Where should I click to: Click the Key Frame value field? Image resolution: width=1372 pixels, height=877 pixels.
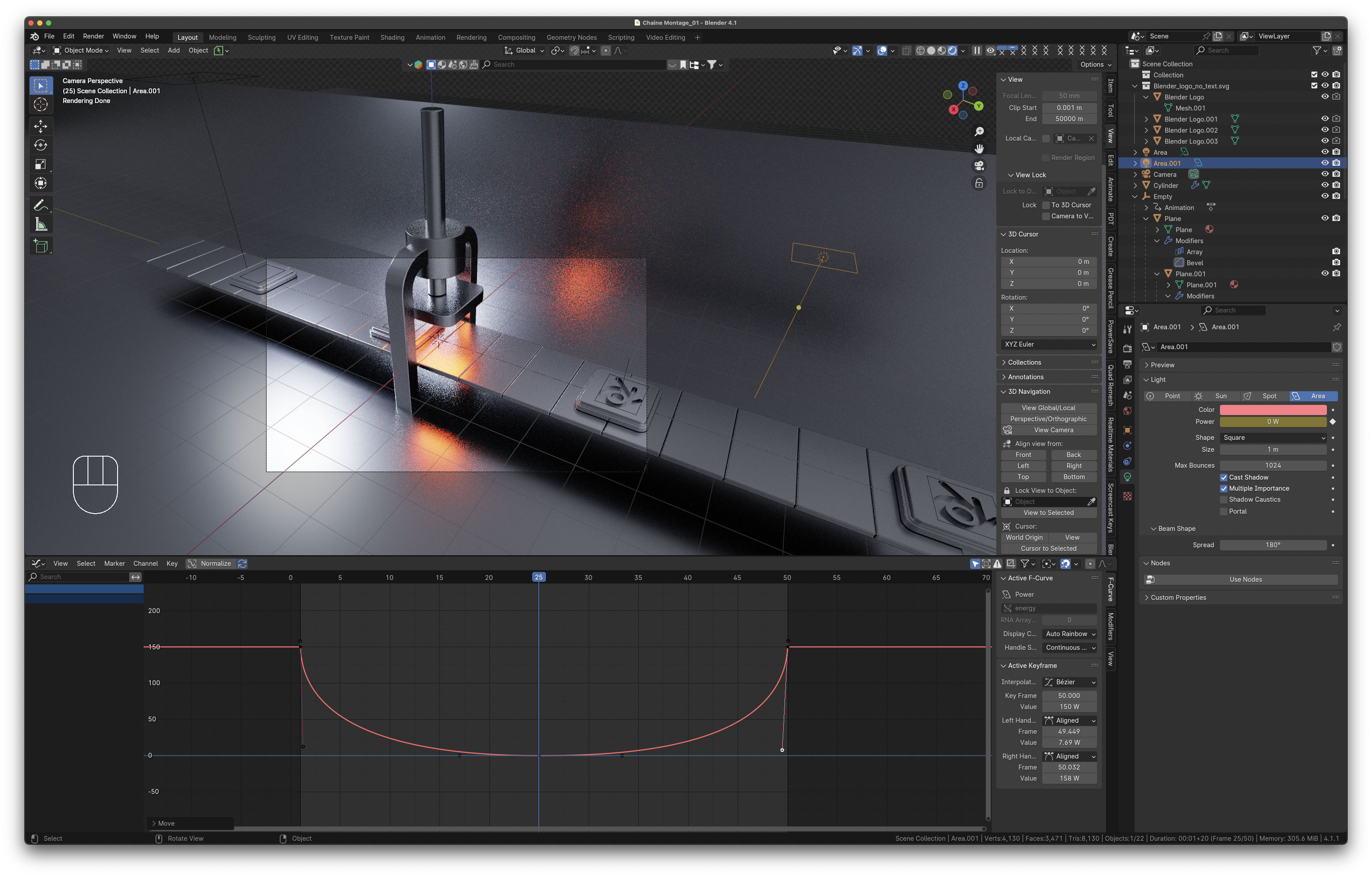click(x=1070, y=696)
